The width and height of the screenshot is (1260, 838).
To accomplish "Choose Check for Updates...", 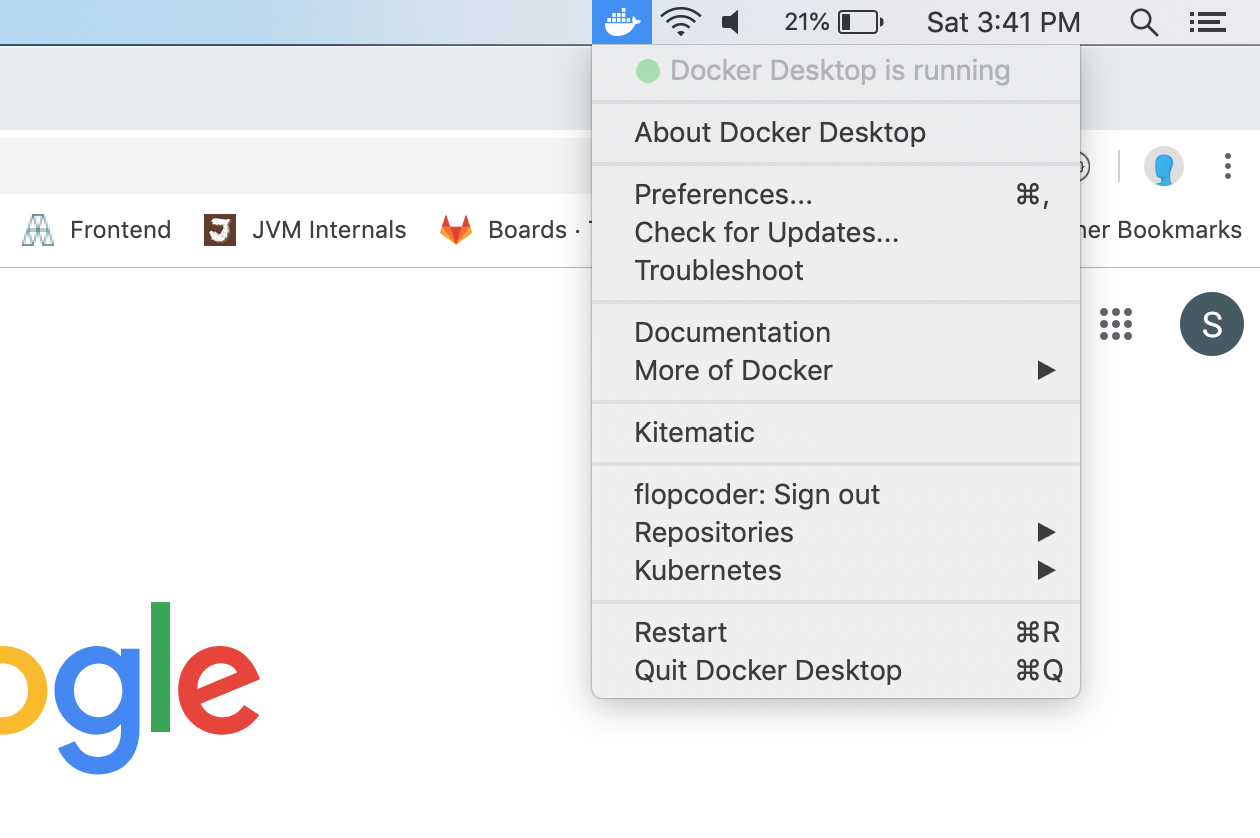I will (x=766, y=232).
